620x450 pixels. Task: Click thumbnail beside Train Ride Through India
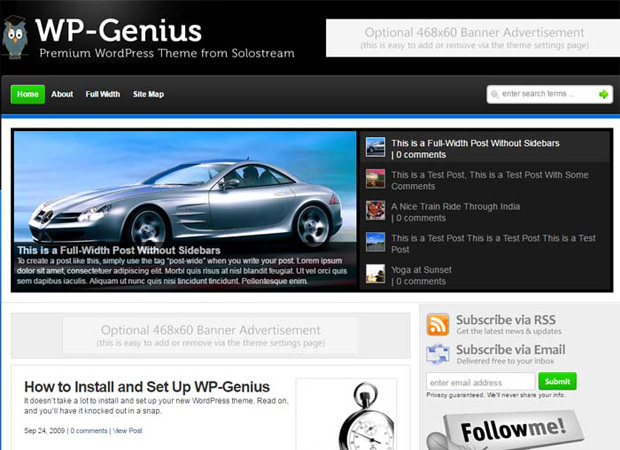[x=375, y=210]
